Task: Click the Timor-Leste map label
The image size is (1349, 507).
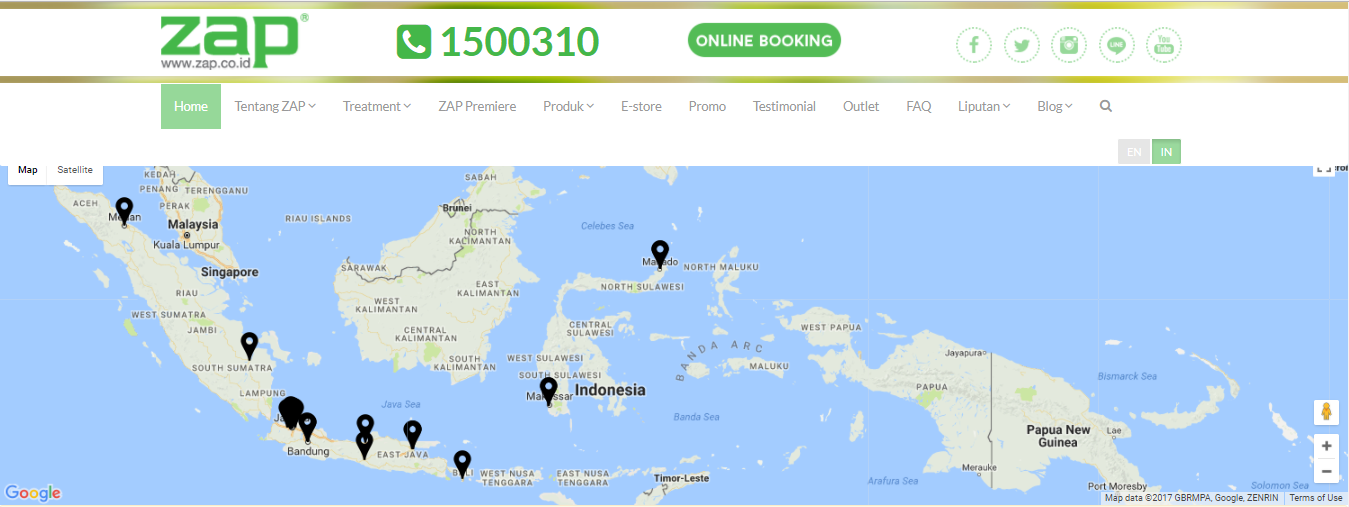Action: tap(680, 478)
